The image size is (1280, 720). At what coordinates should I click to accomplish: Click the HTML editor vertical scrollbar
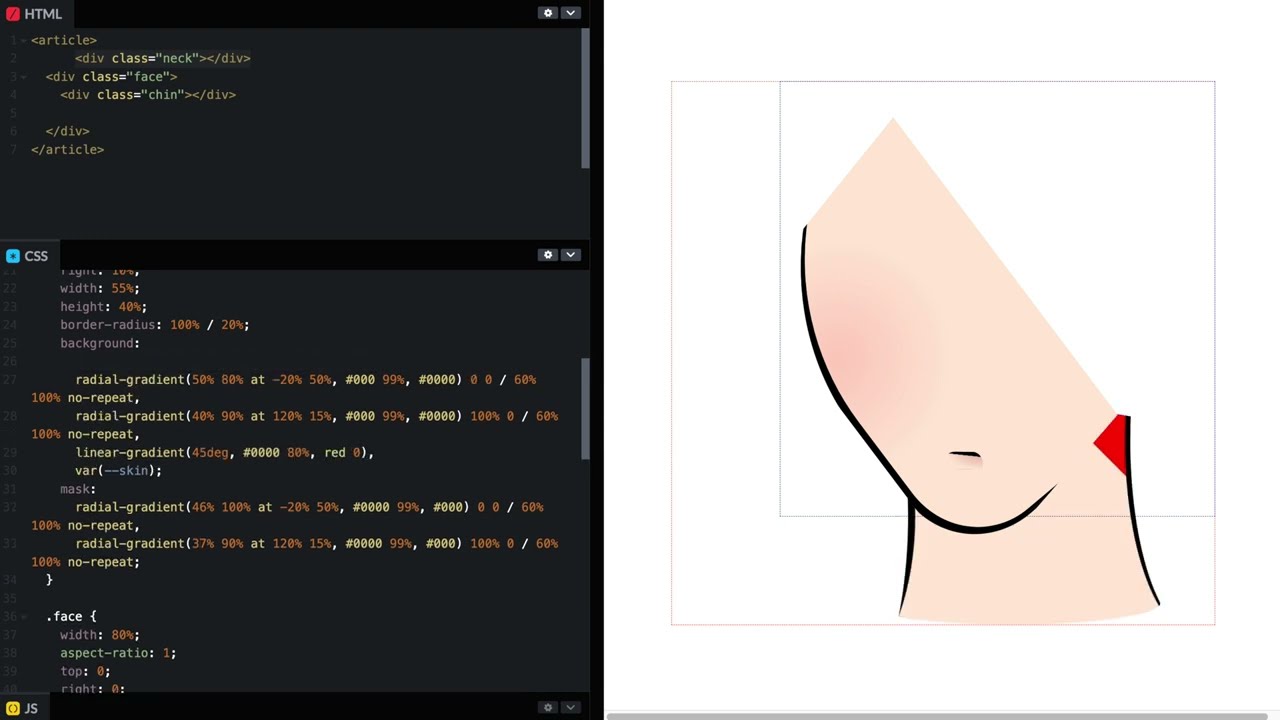[x=586, y=98]
